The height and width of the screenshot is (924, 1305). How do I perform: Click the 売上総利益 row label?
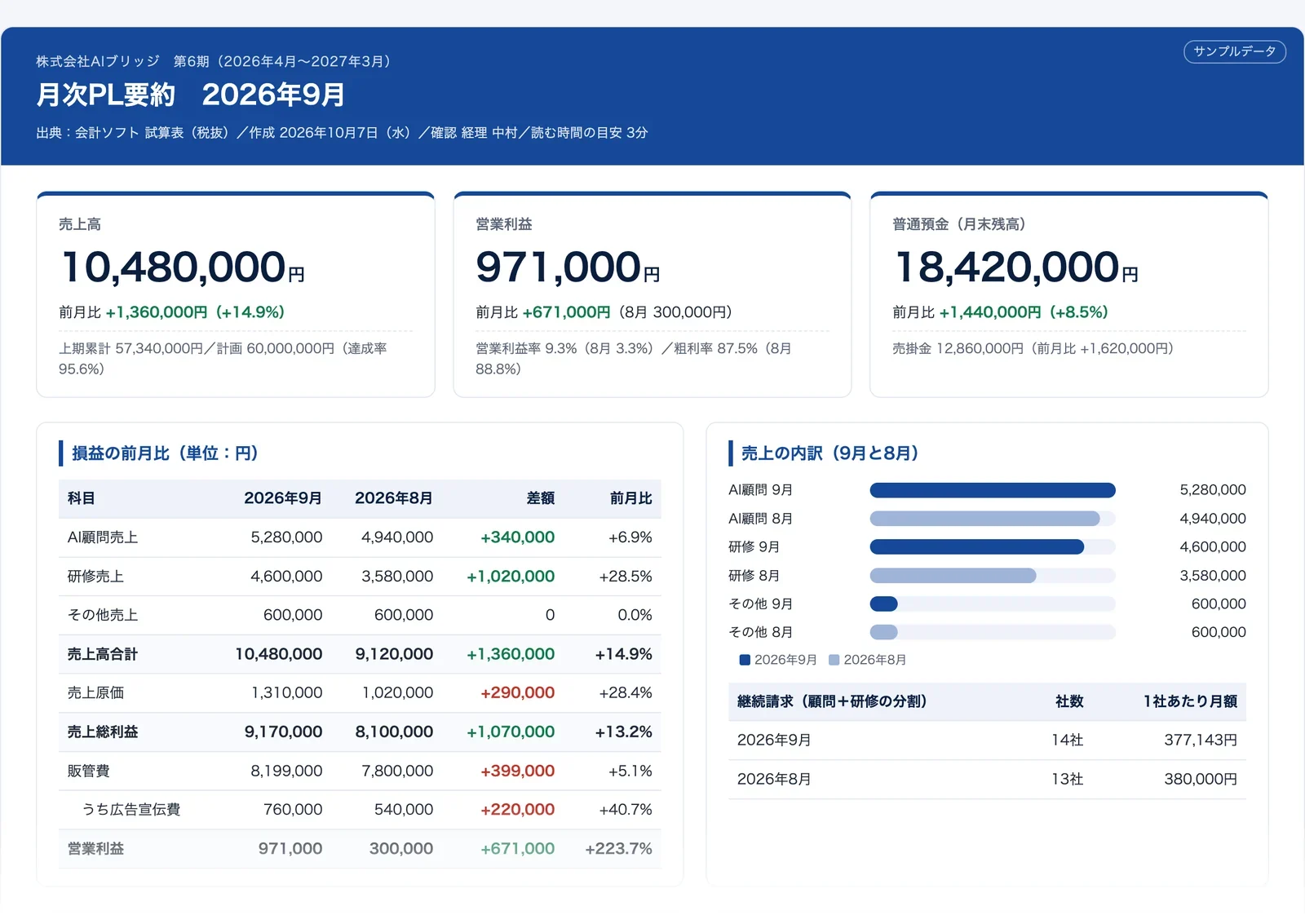pos(103,732)
